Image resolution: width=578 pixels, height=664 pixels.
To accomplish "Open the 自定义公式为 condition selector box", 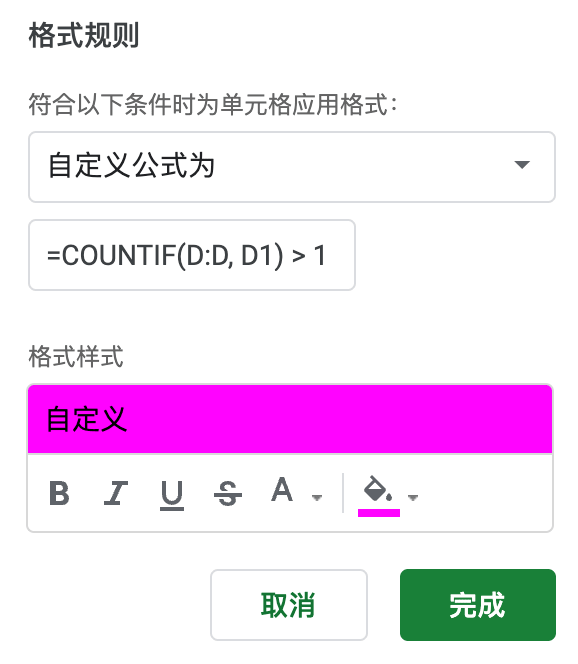I will click(x=292, y=167).
